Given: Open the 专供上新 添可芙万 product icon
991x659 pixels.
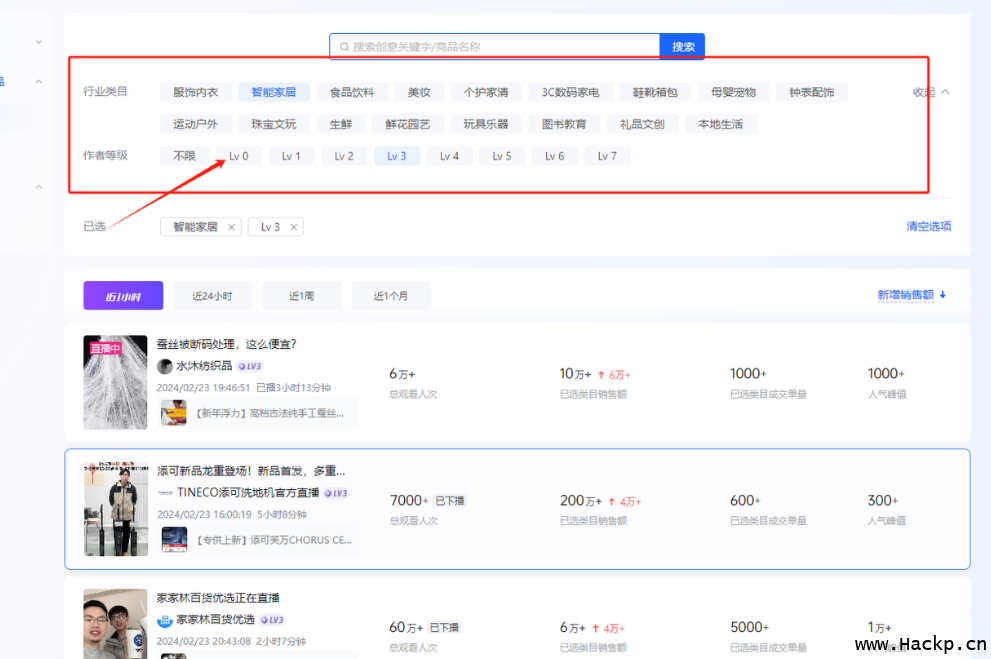Looking at the screenshot, I should pyautogui.click(x=174, y=540).
